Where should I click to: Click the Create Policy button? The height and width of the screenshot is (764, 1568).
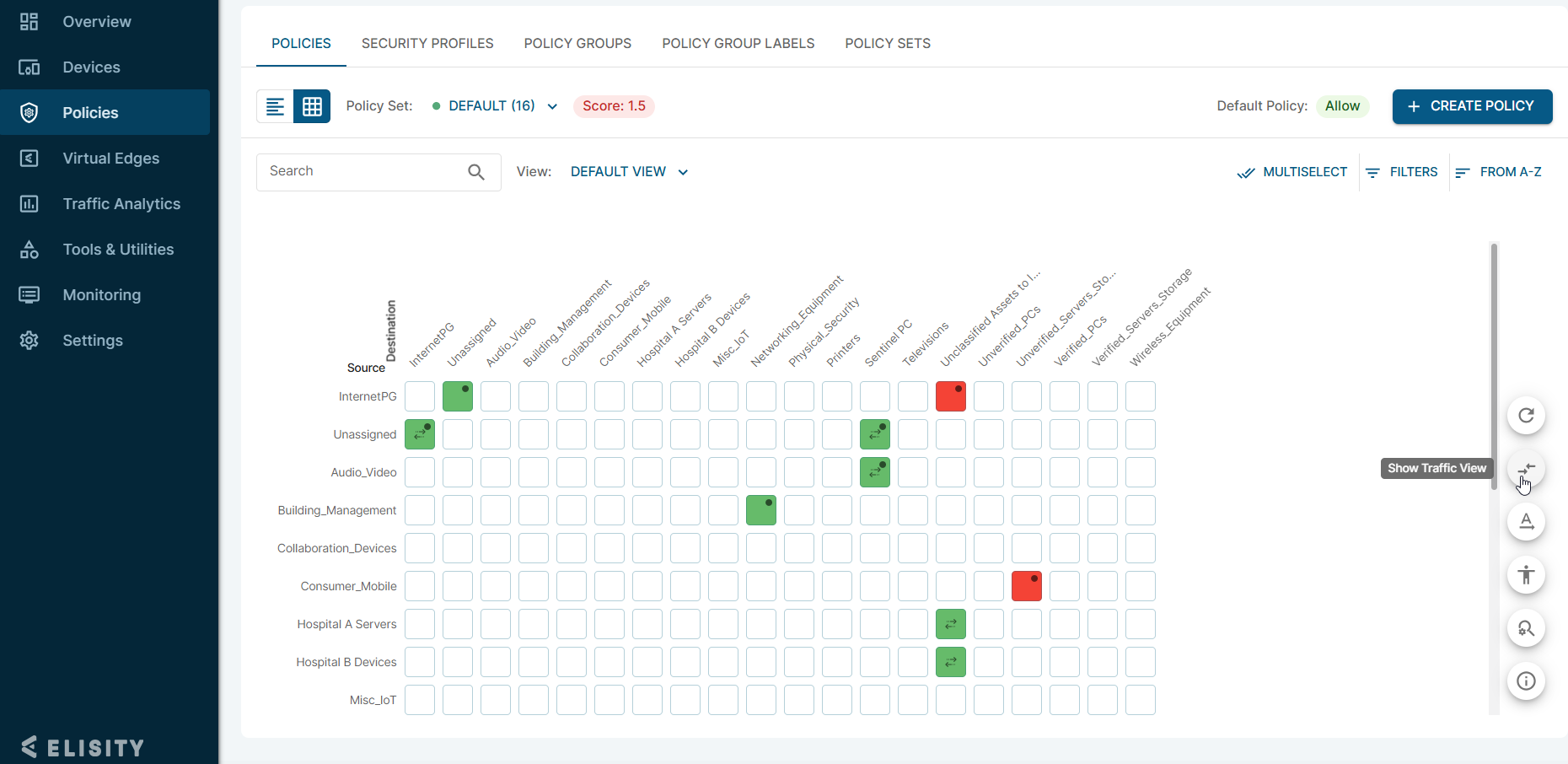(x=1472, y=106)
